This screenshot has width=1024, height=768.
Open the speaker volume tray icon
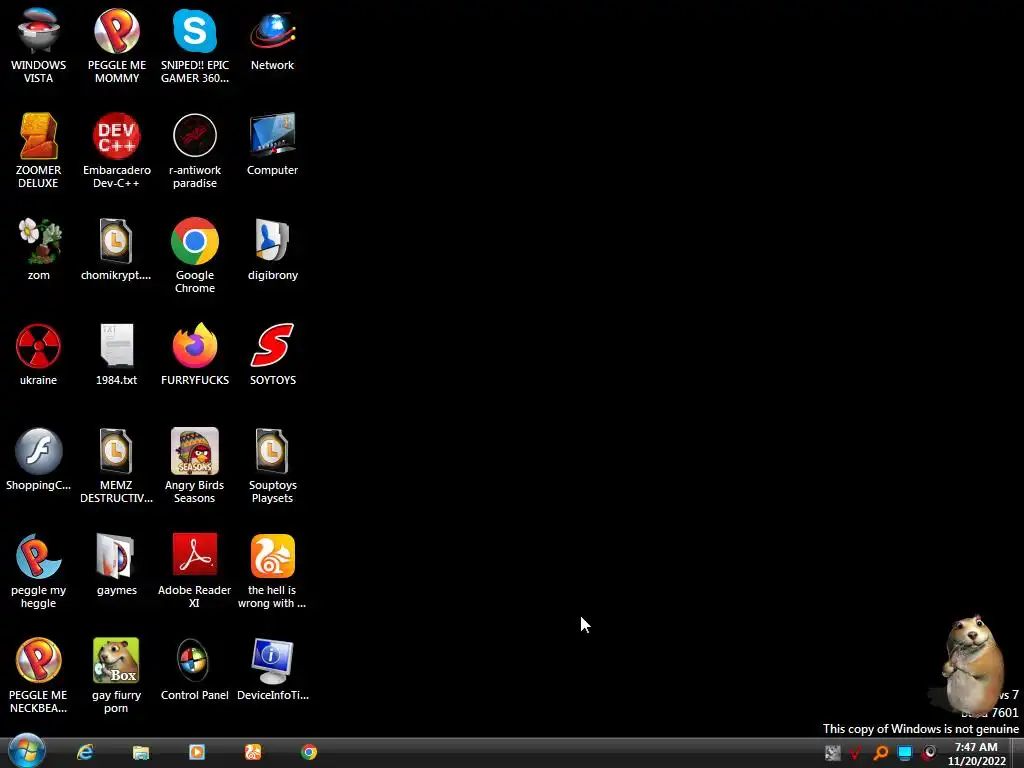coord(929,753)
